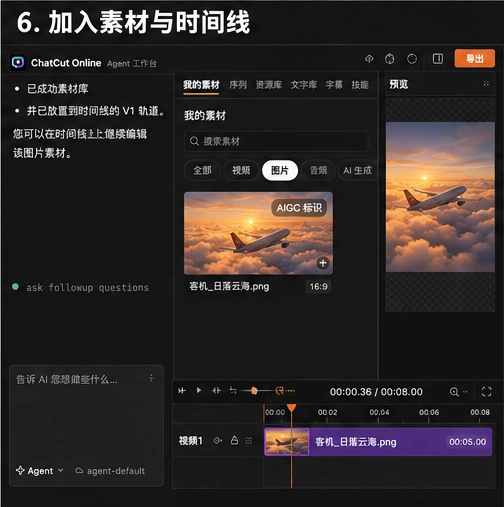Click the 并已放置到时间线的 V1 轨道 bullet
This screenshot has height=507, width=504.
point(95,111)
